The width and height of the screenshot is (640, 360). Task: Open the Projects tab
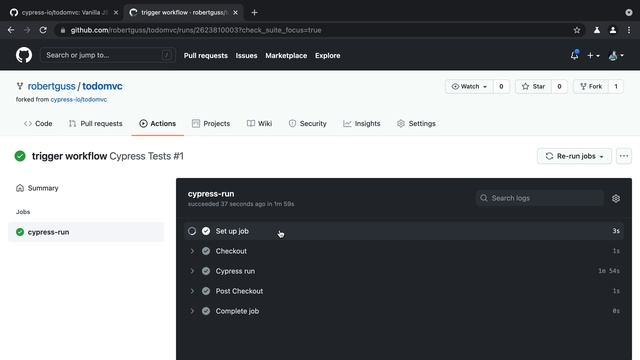click(211, 123)
